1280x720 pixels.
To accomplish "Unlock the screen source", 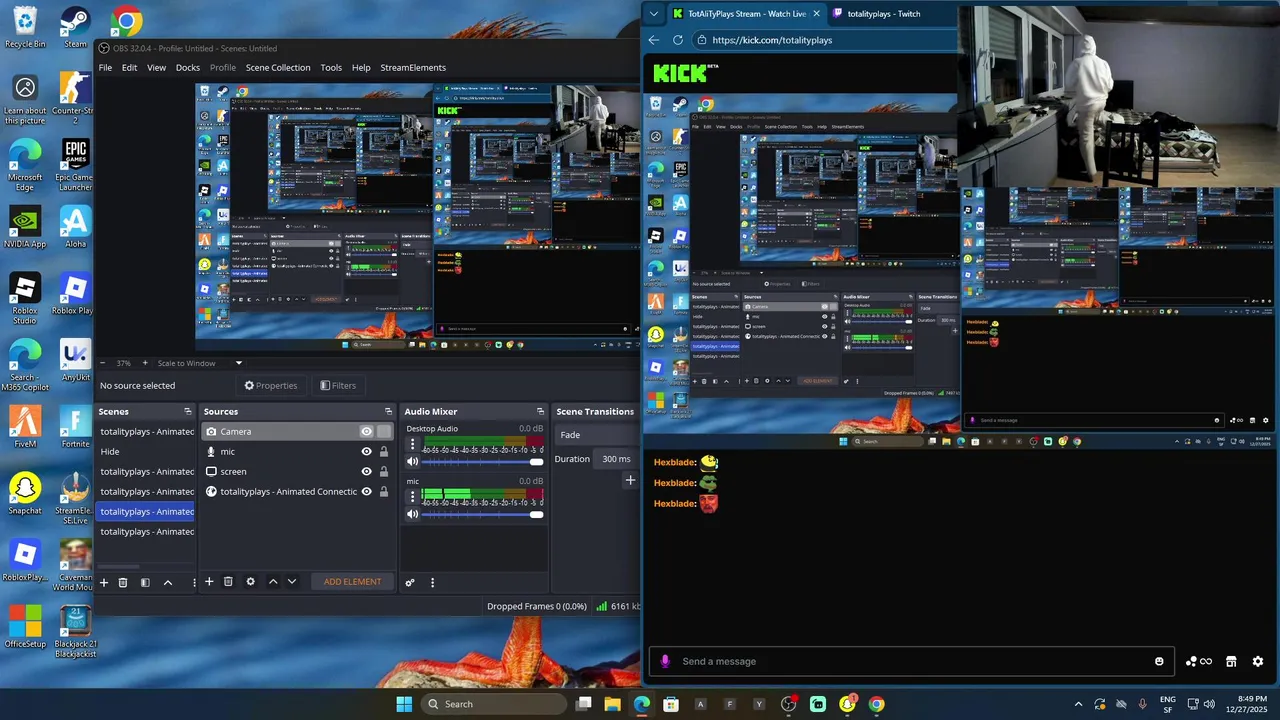I will [383, 471].
